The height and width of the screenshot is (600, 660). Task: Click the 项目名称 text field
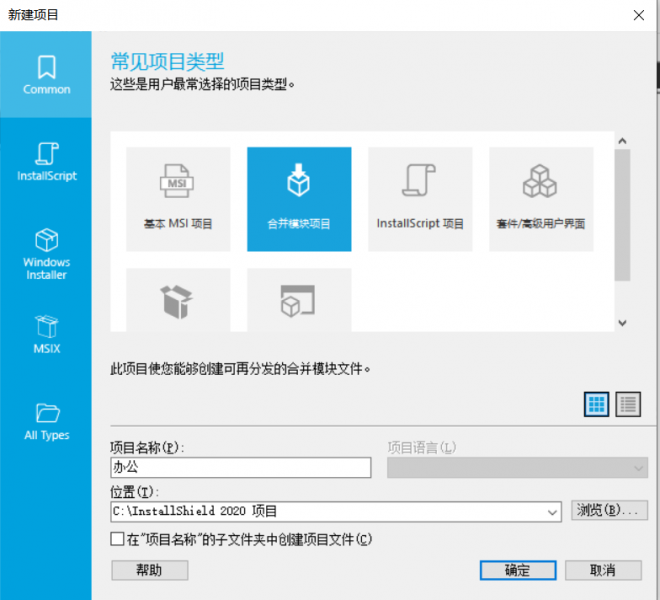click(241, 467)
